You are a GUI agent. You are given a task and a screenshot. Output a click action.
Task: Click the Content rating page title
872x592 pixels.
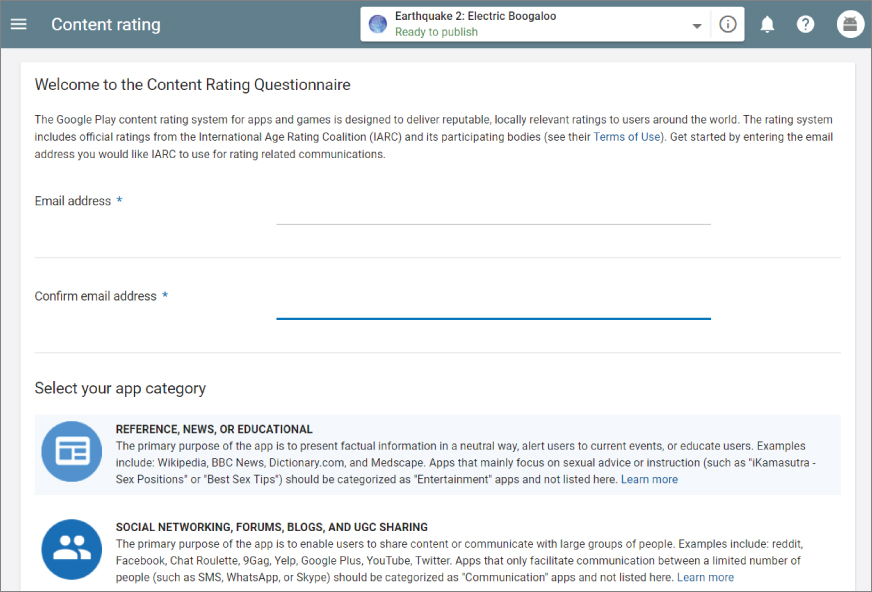(x=105, y=24)
